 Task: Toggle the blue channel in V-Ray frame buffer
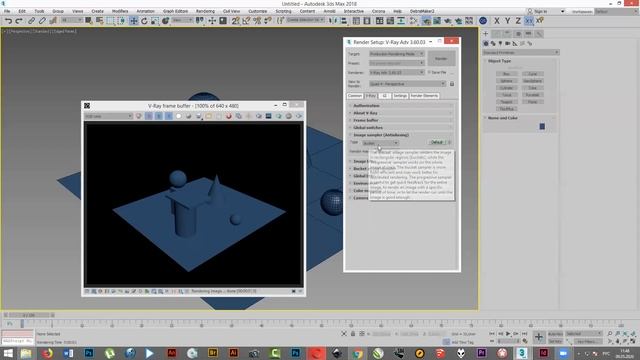point(169,116)
